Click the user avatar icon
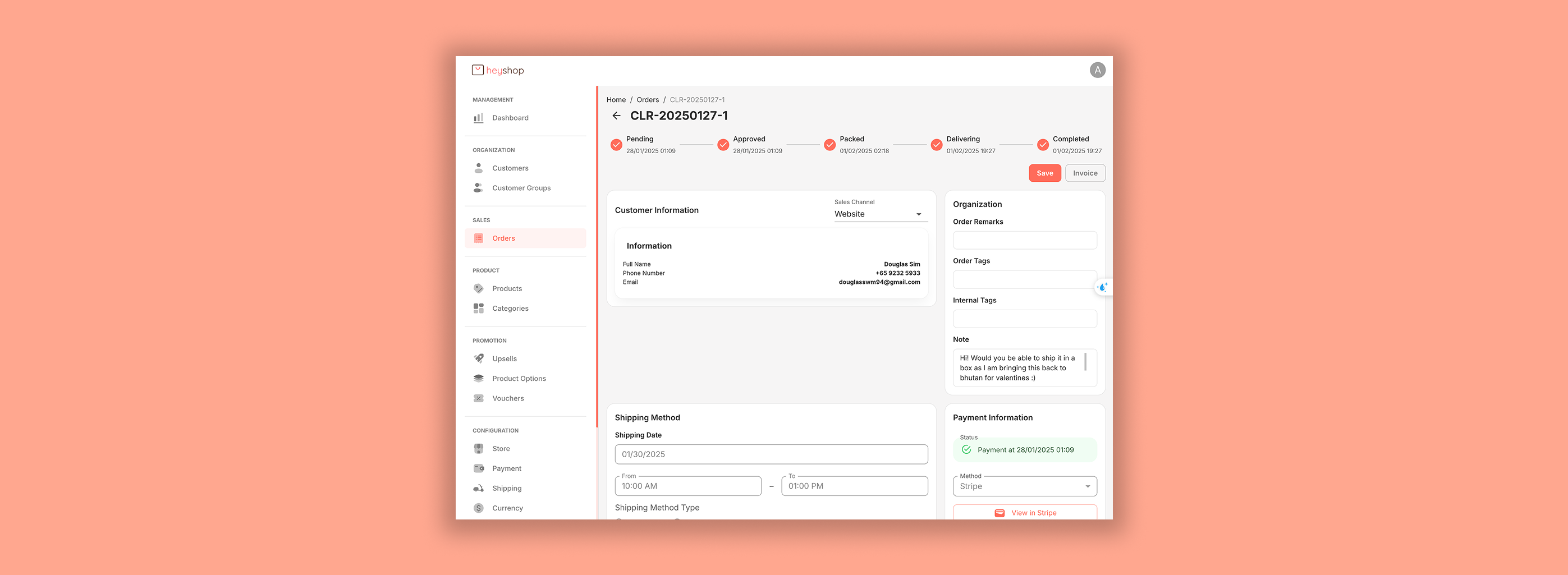 click(1097, 71)
